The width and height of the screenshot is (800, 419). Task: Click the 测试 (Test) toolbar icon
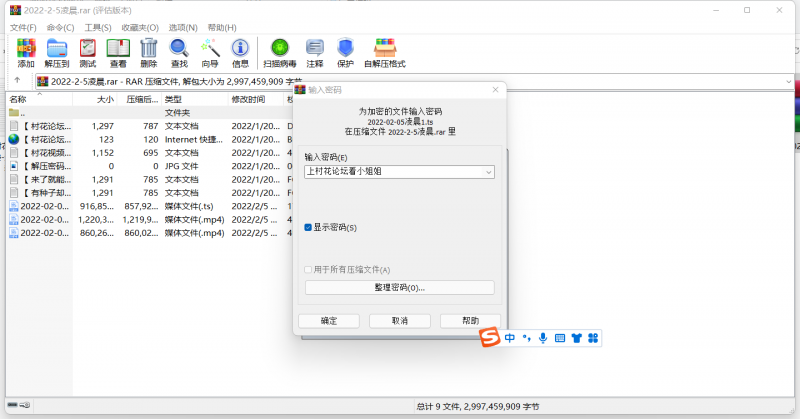tap(88, 52)
